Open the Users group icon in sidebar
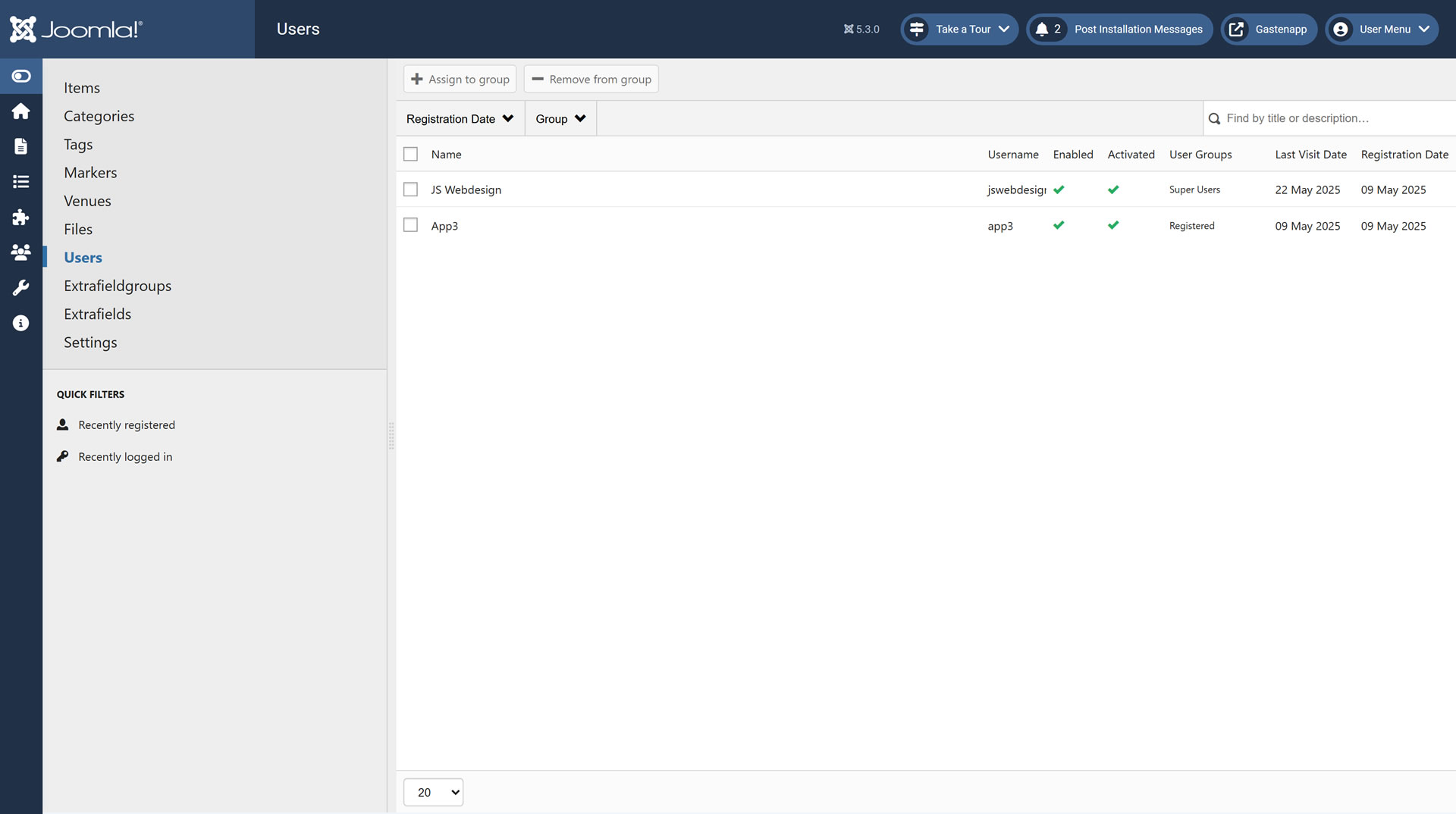The width and height of the screenshot is (1456, 814). [21, 252]
